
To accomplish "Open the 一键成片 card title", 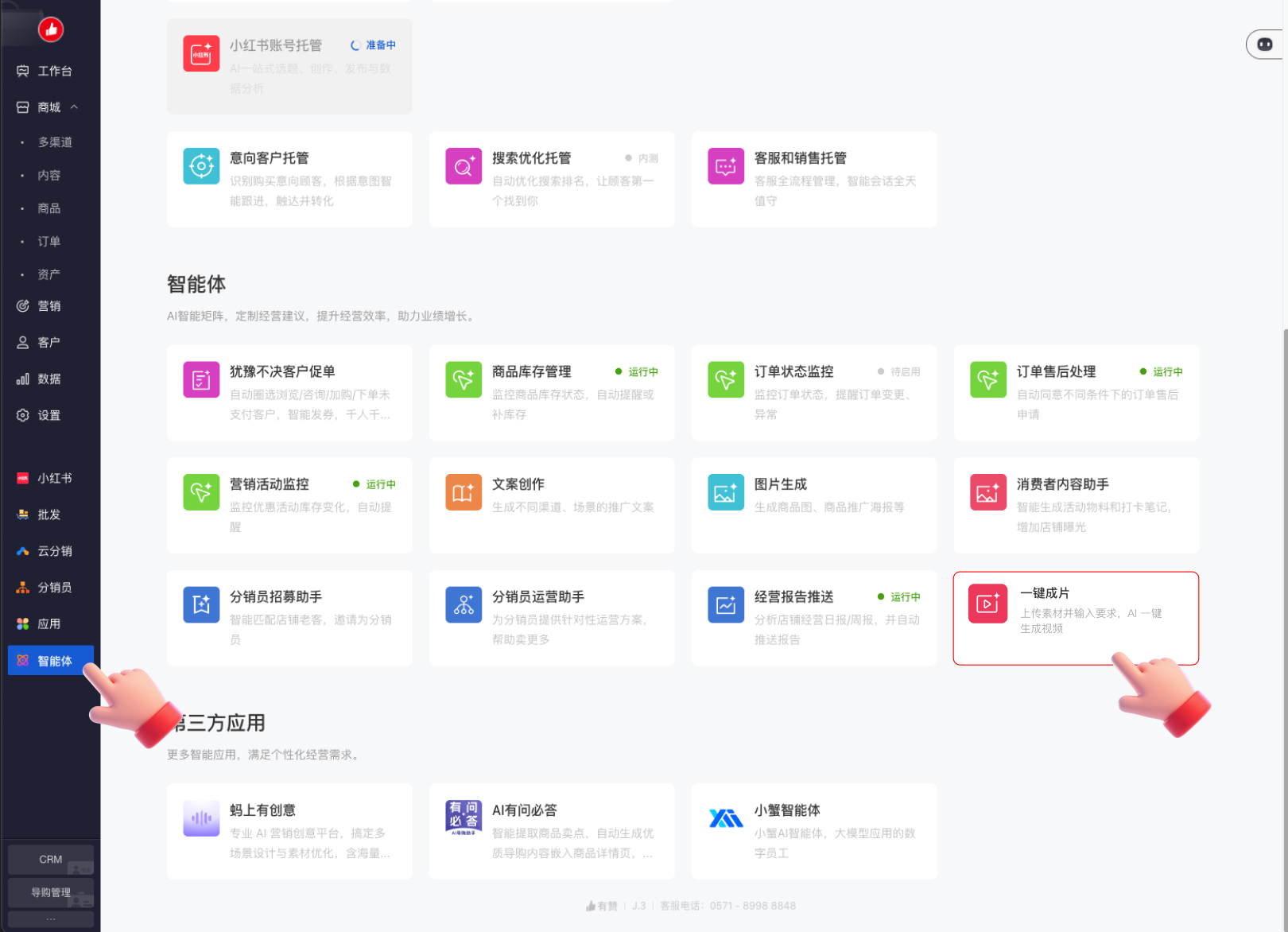I will click(1045, 593).
